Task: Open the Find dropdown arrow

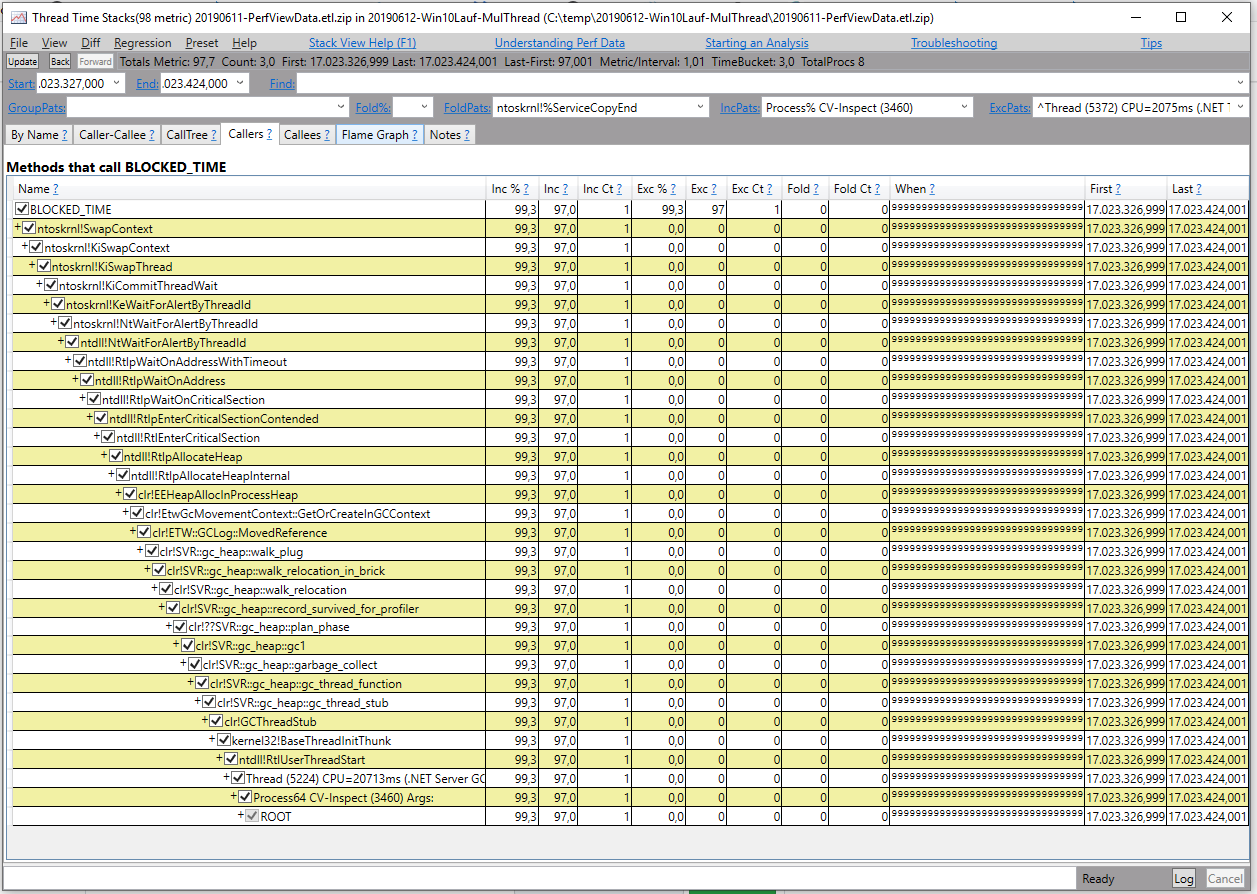Action: pos(1241,84)
